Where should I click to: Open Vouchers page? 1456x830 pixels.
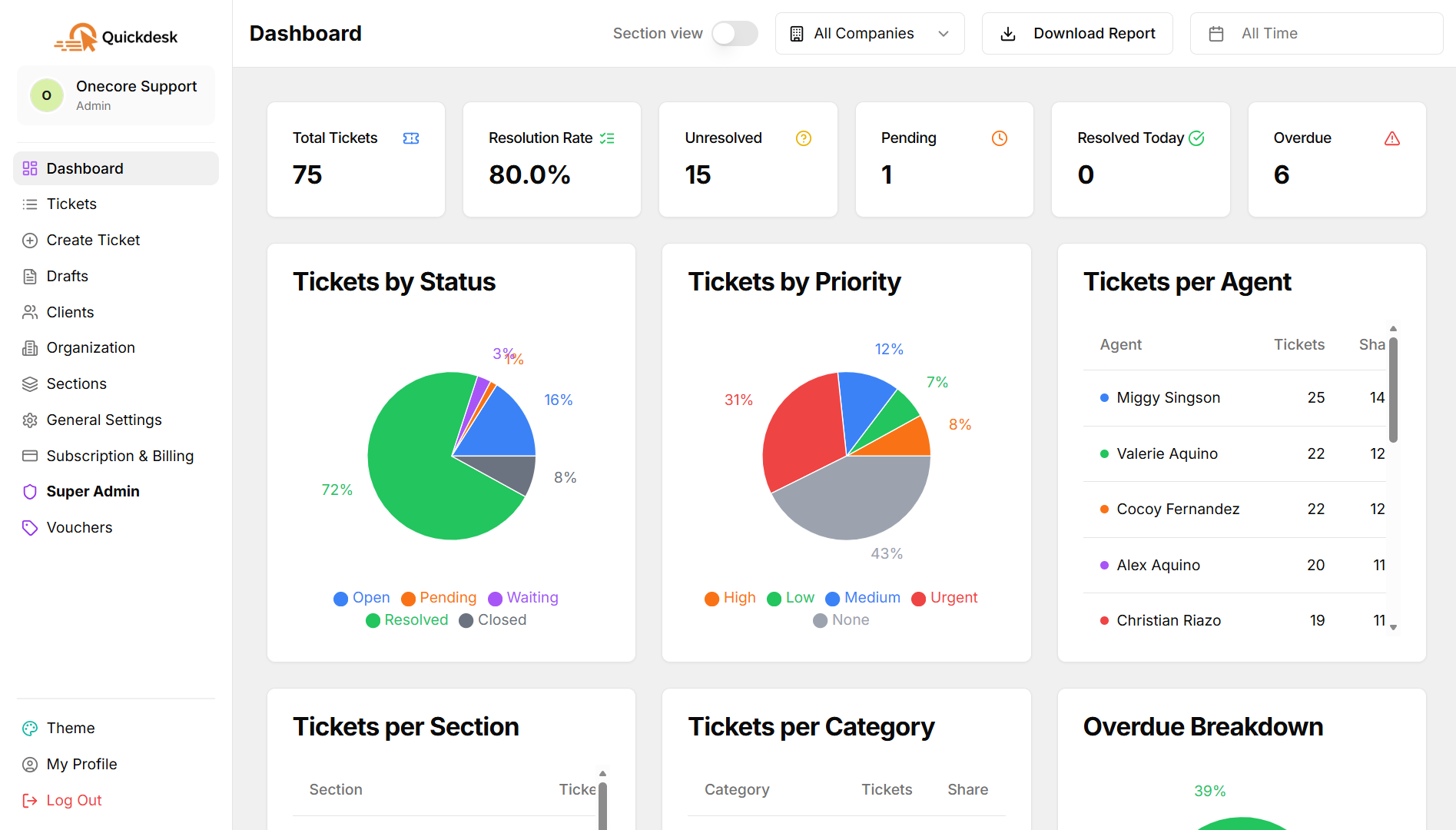pos(116,528)
